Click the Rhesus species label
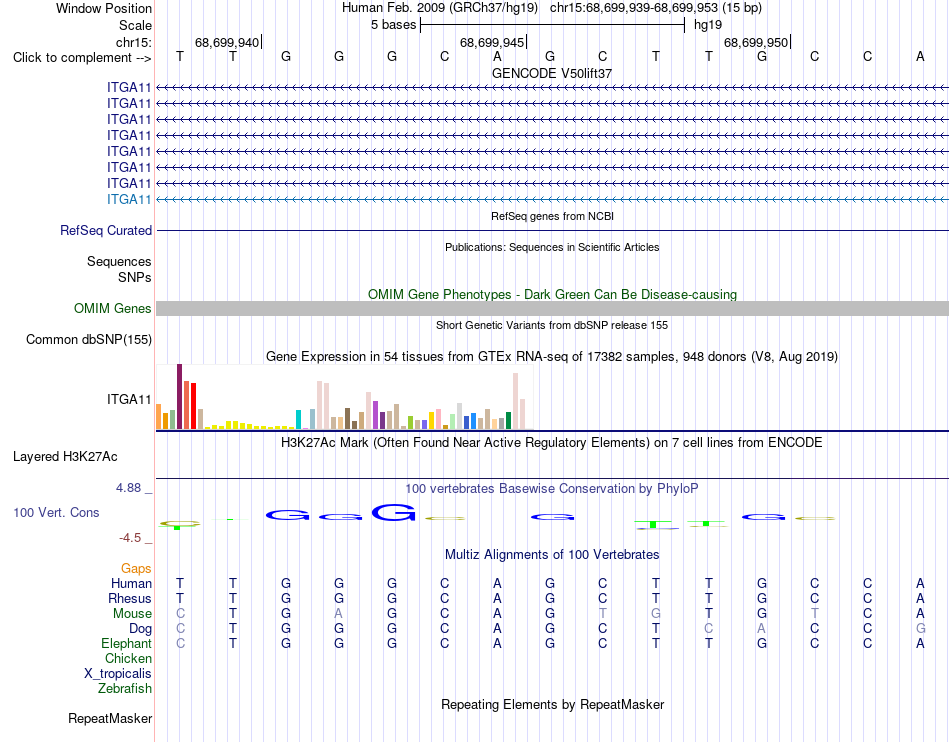Screen dimensions: 950x742 [130, 598]
